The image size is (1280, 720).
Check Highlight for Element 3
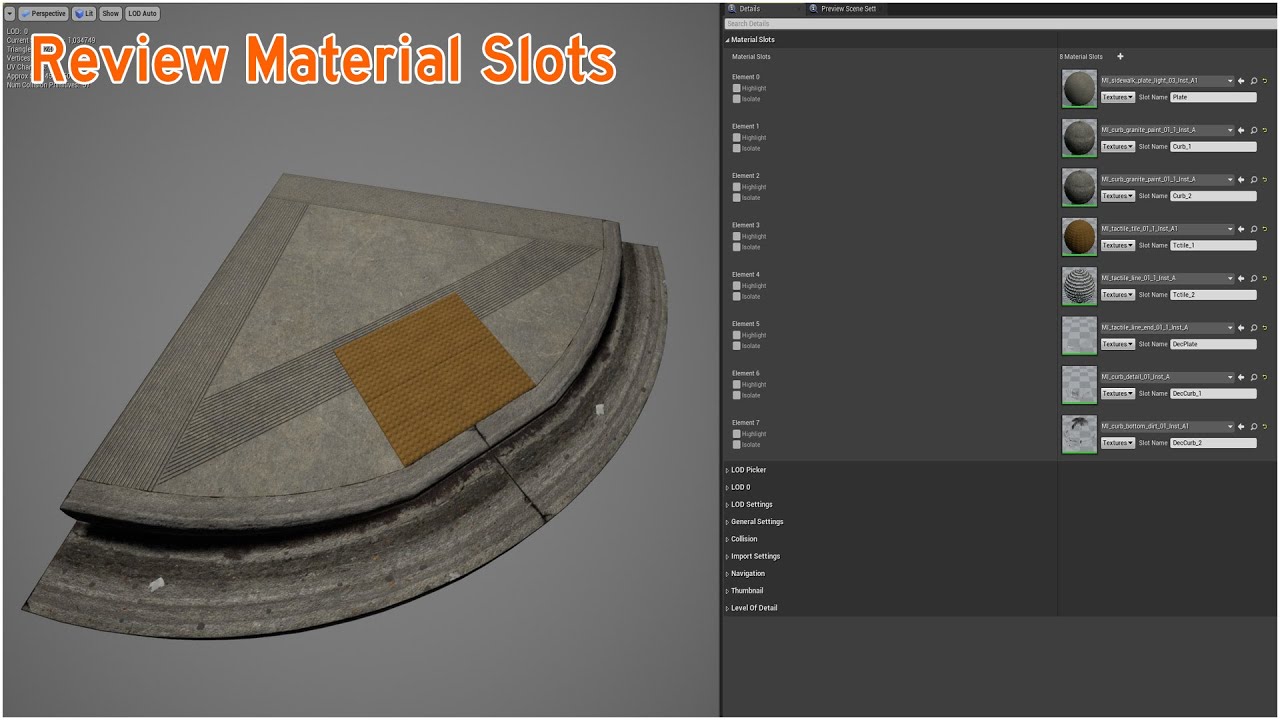point(736,236)
